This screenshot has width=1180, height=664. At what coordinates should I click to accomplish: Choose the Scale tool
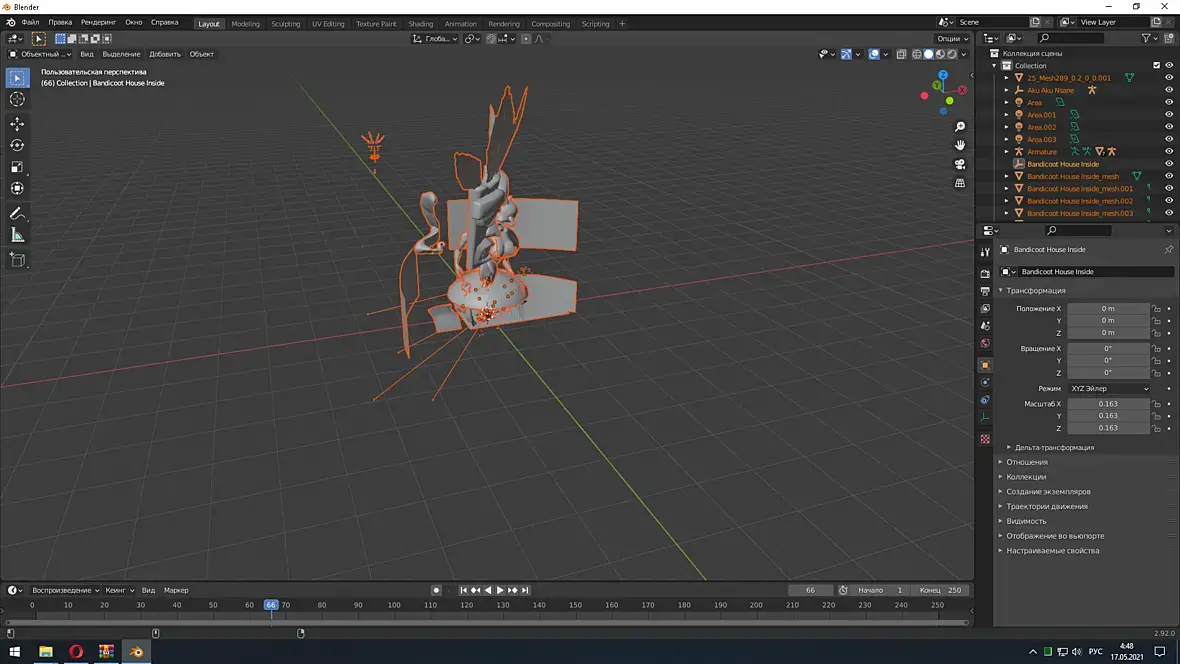click(x=17, y=167)
